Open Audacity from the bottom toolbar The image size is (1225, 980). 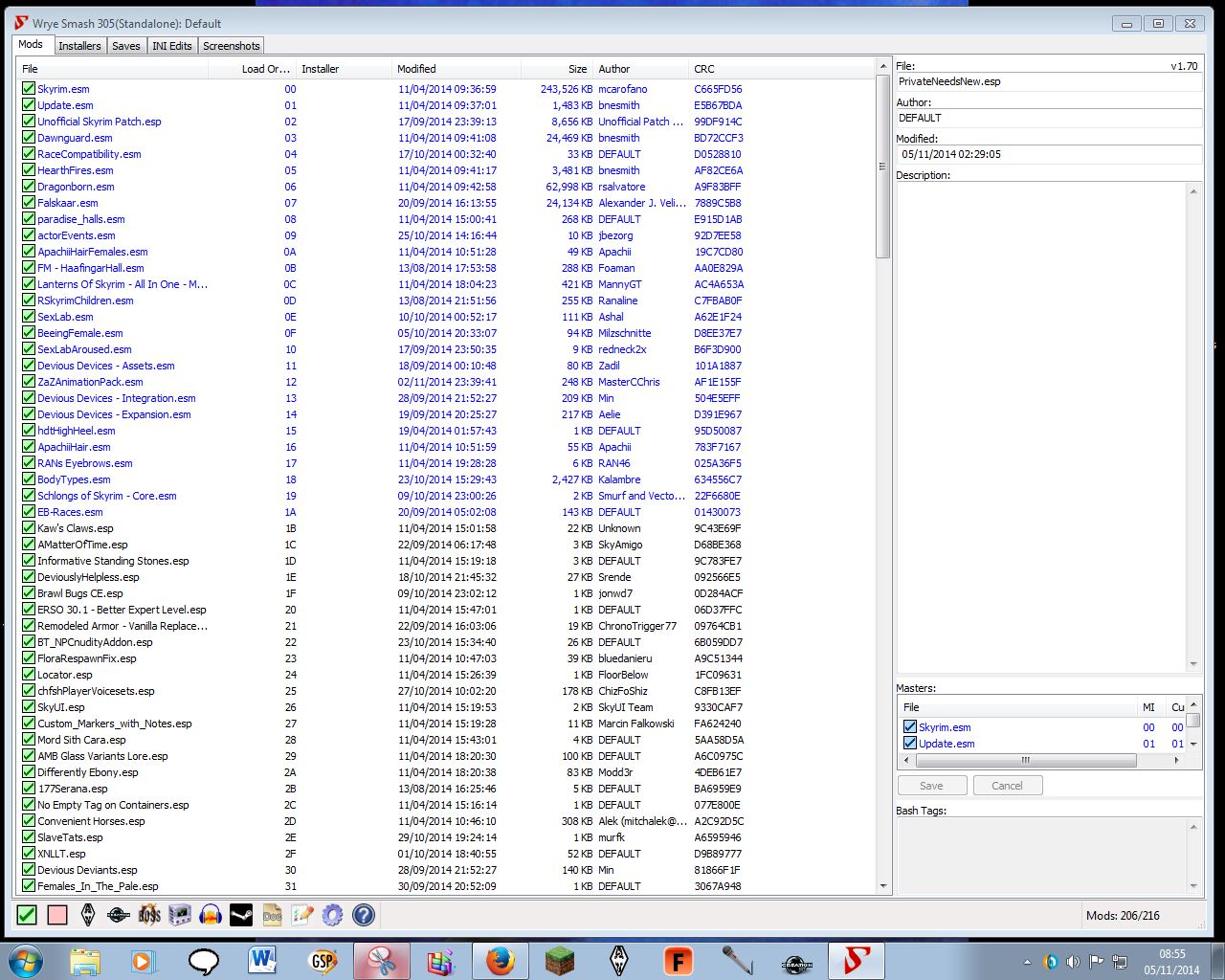coord(211,915)
